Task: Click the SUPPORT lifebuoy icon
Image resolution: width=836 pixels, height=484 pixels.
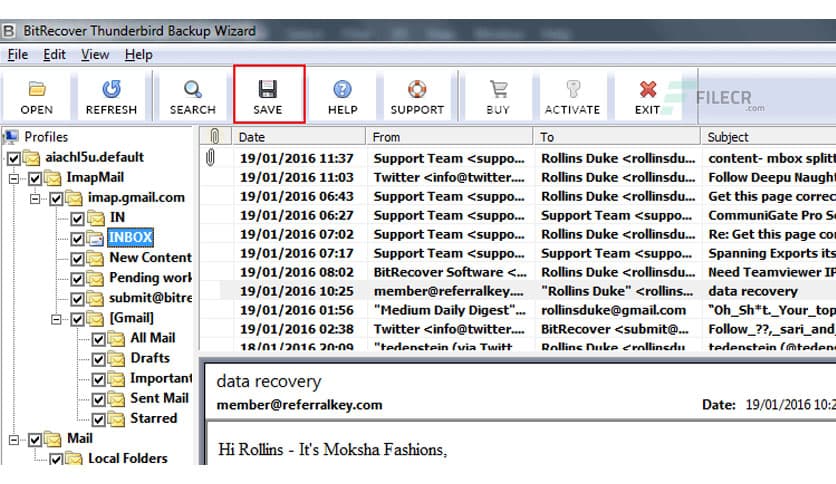Action: [x=417, y=89]
